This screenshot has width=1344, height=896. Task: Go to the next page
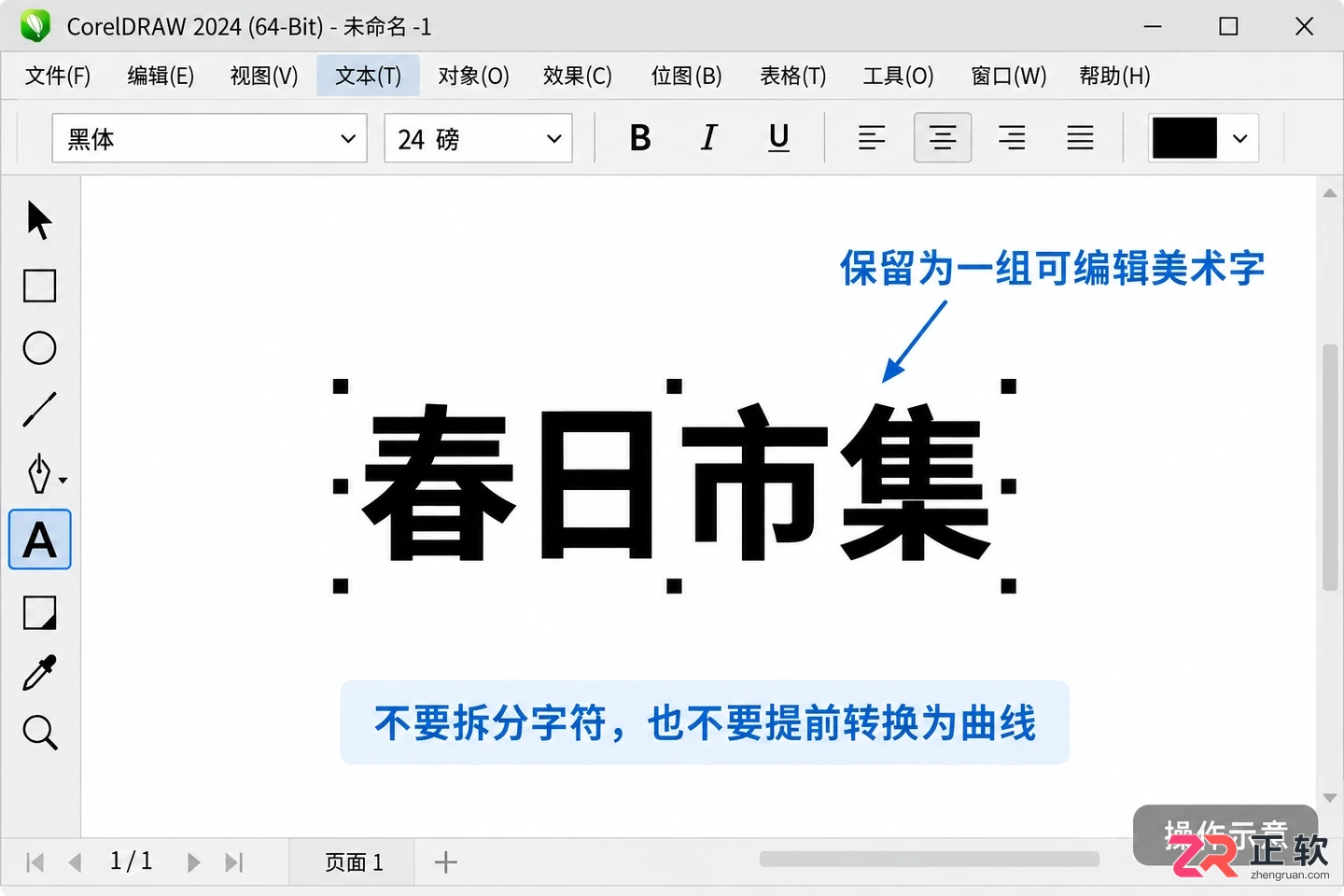(193, 861)
